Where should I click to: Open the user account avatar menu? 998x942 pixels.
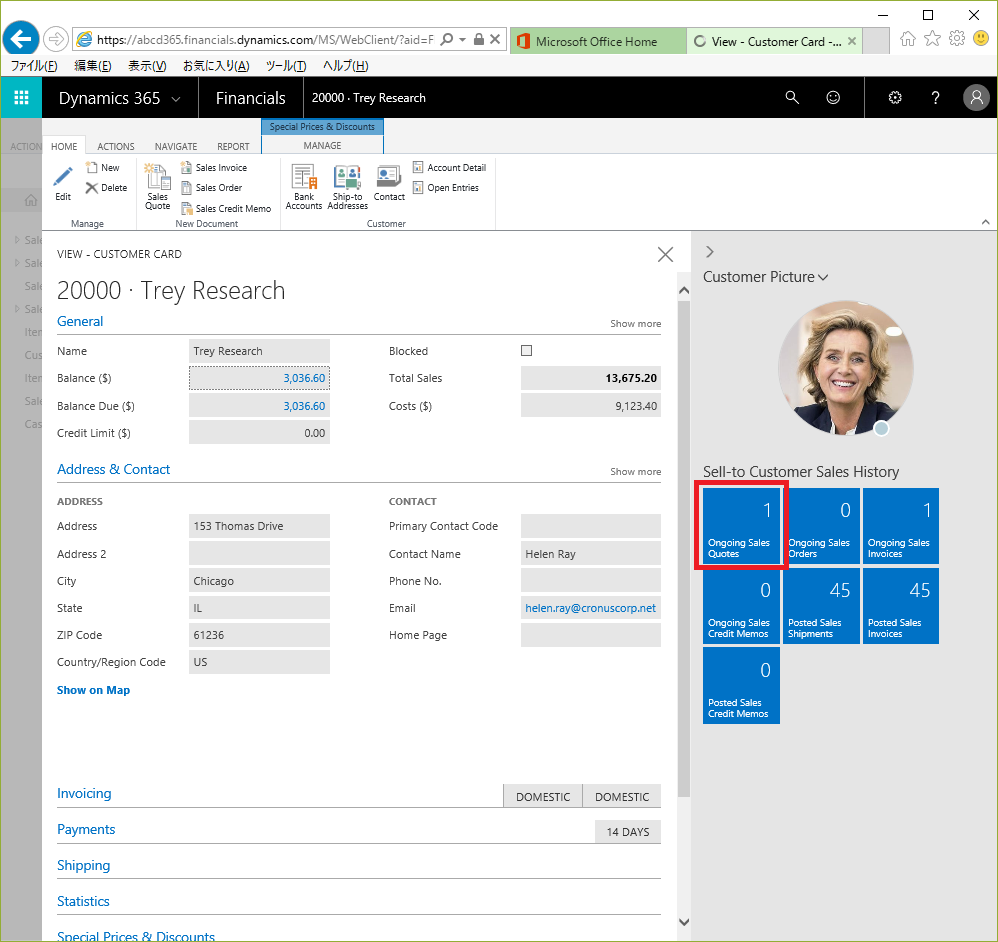[976, 97]
